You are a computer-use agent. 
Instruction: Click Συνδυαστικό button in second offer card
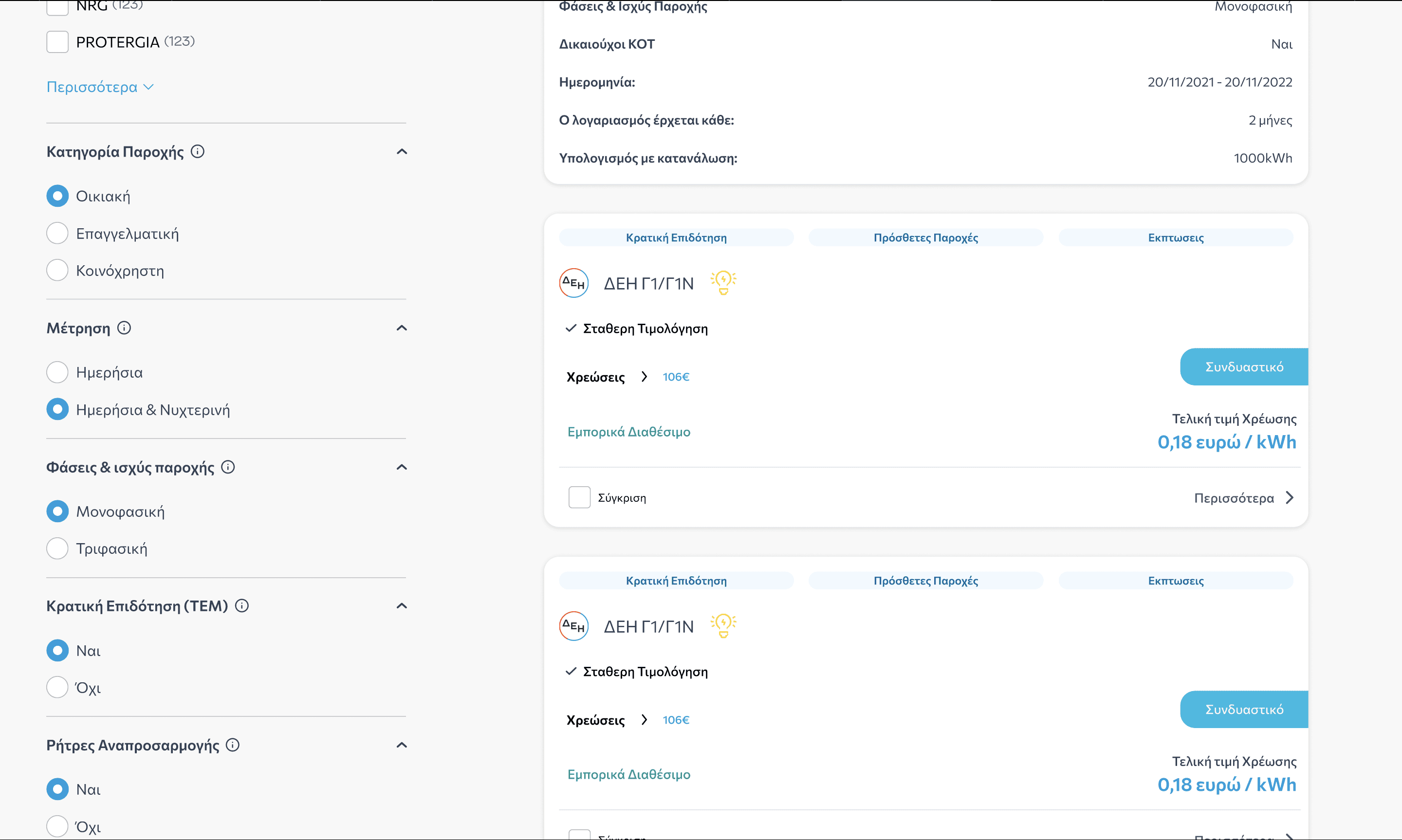pyautogui.click(x=1244, y=709)
